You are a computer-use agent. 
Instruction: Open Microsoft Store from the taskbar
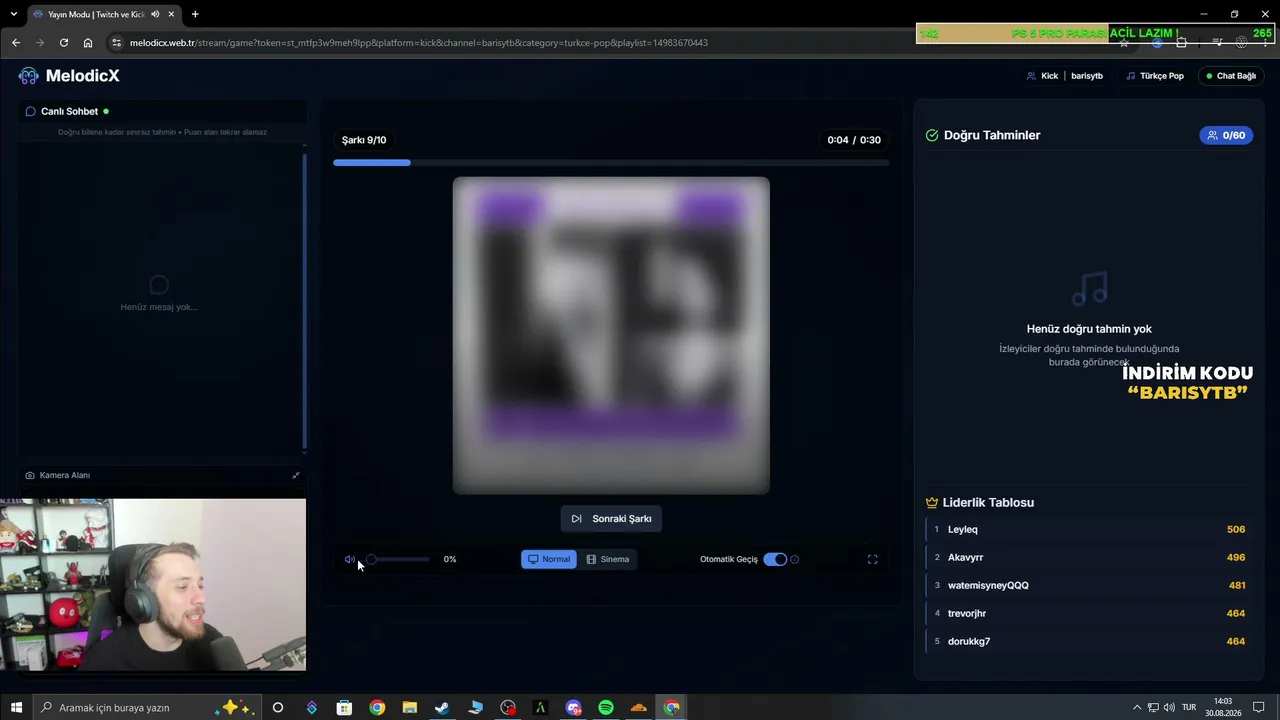(x=344, y=708)
